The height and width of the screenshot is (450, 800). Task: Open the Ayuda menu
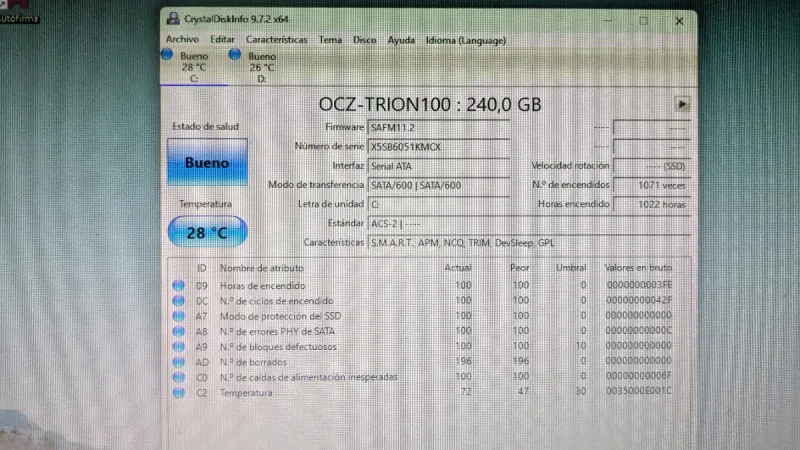(401, 40)
